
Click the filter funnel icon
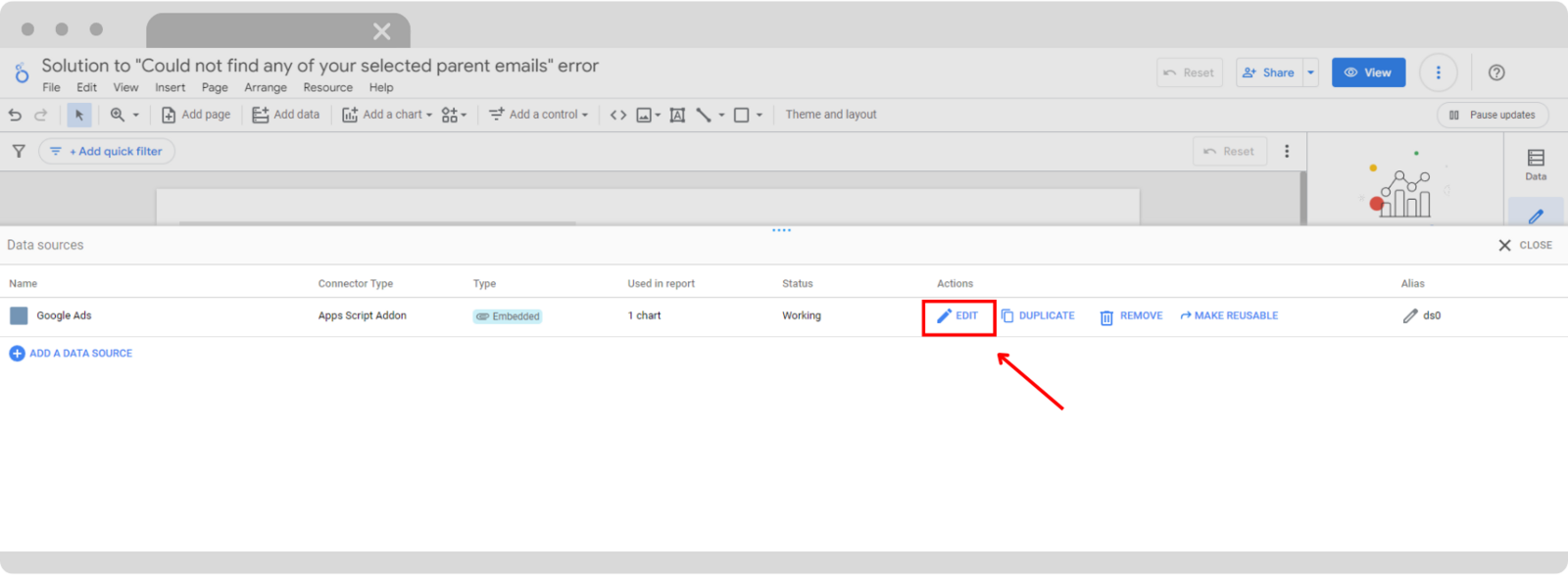pyautogui.click(x=19, y=151)
